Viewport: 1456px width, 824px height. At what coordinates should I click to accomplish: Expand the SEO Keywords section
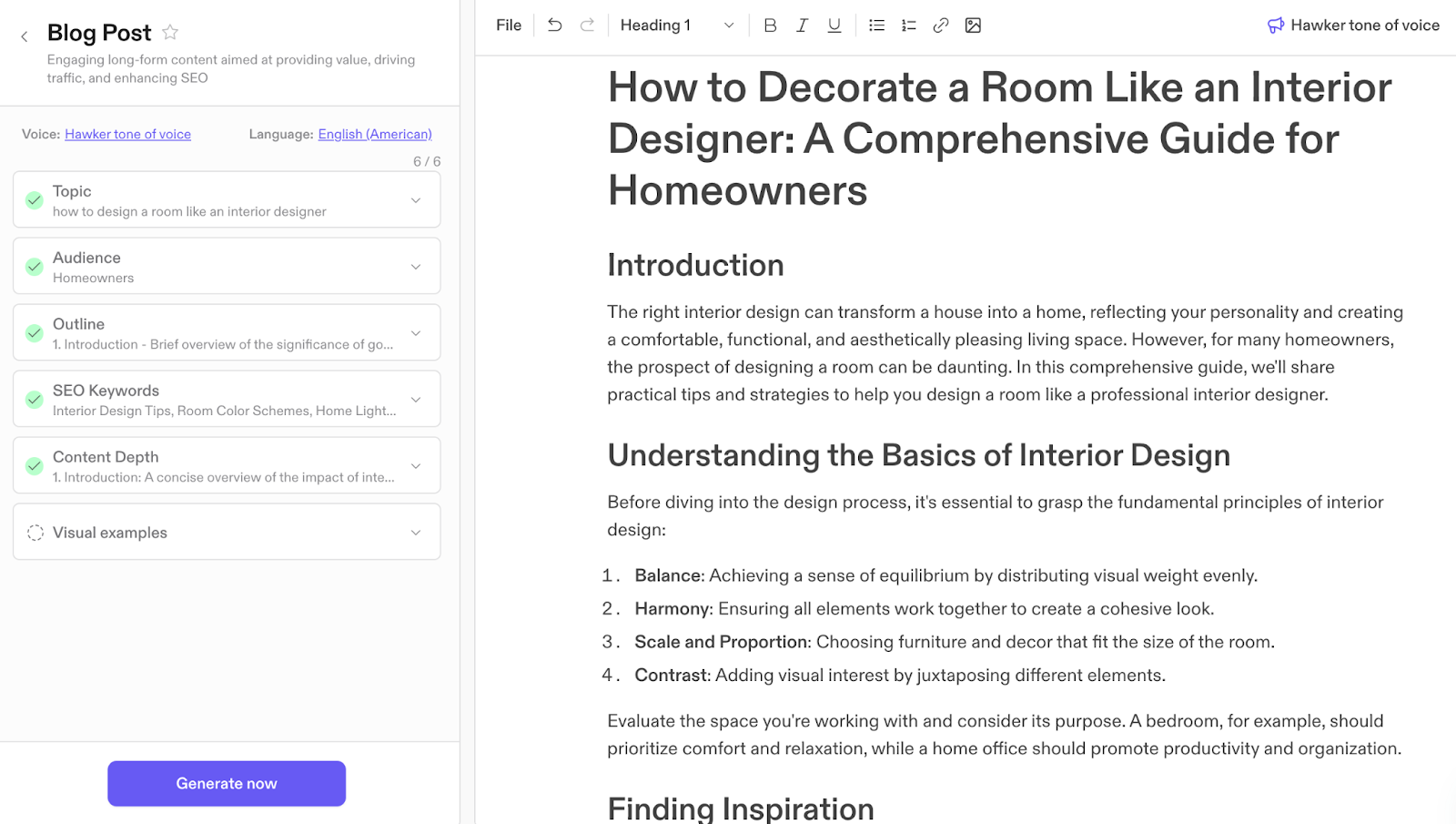point(416,399)
